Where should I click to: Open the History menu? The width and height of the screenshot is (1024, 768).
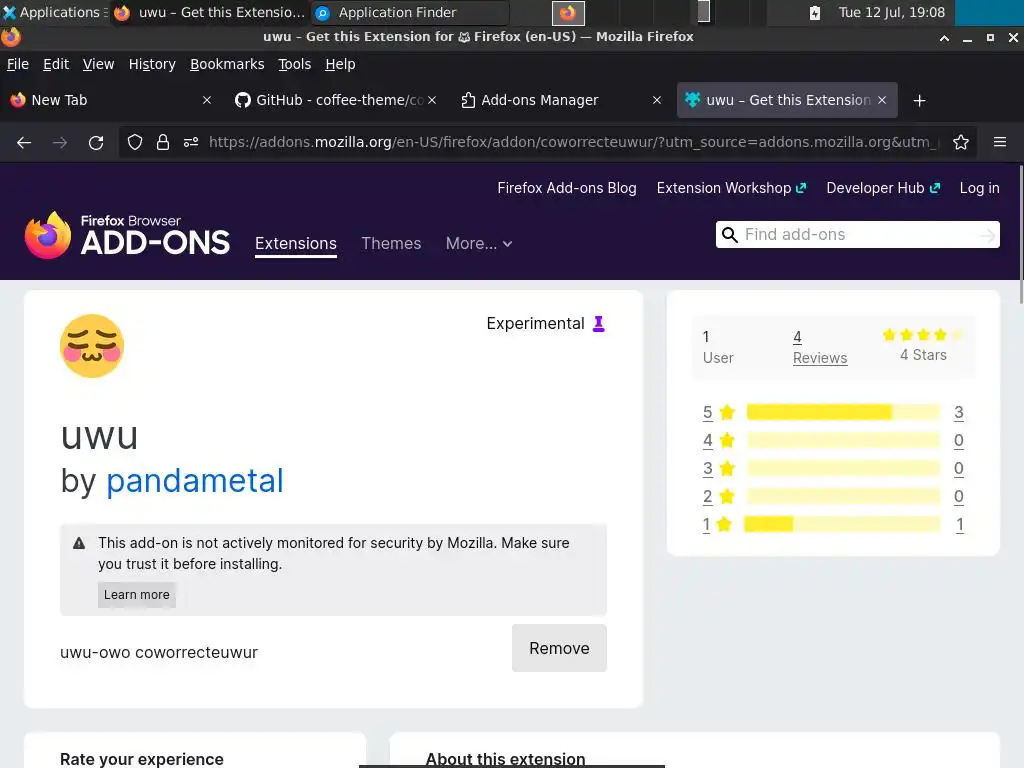(x=152, y=64)
